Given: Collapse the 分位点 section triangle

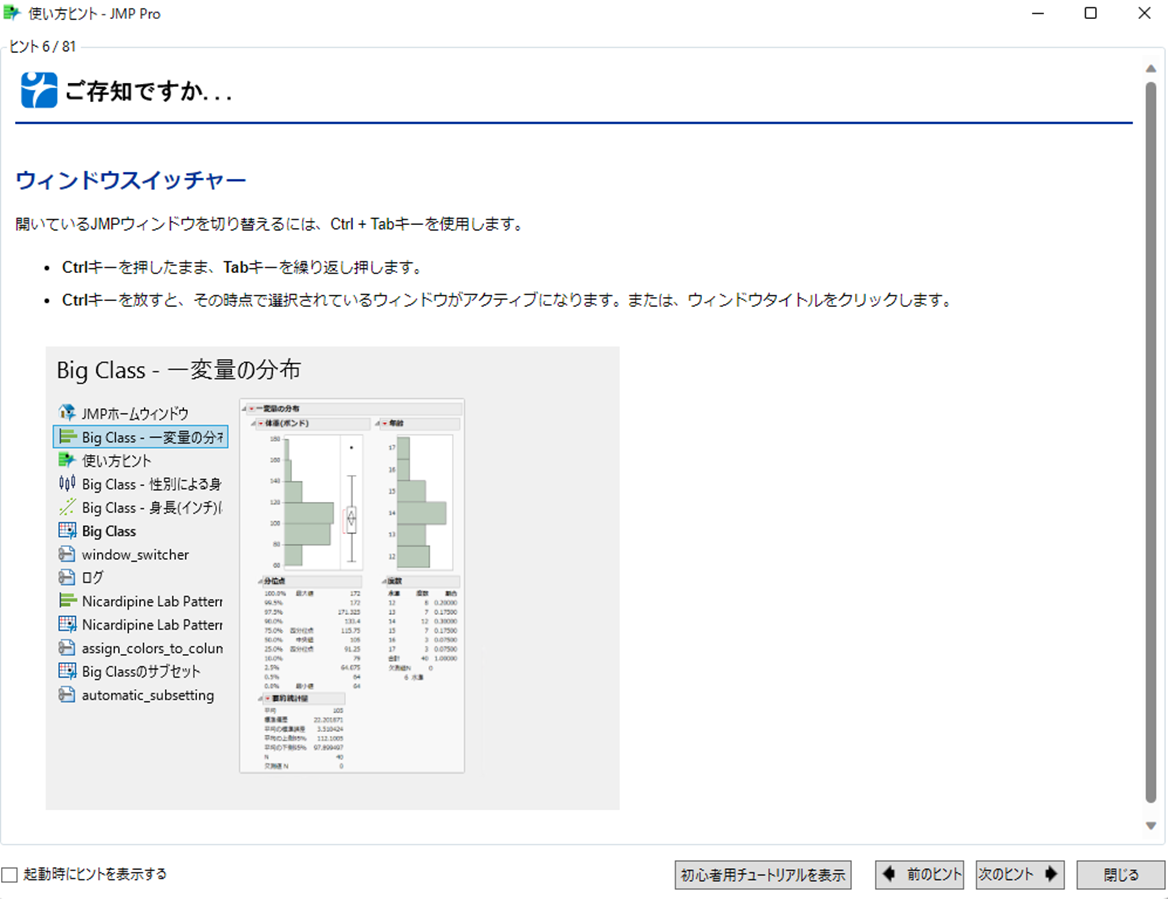Looking at the screenshot, I should (260, 581).
